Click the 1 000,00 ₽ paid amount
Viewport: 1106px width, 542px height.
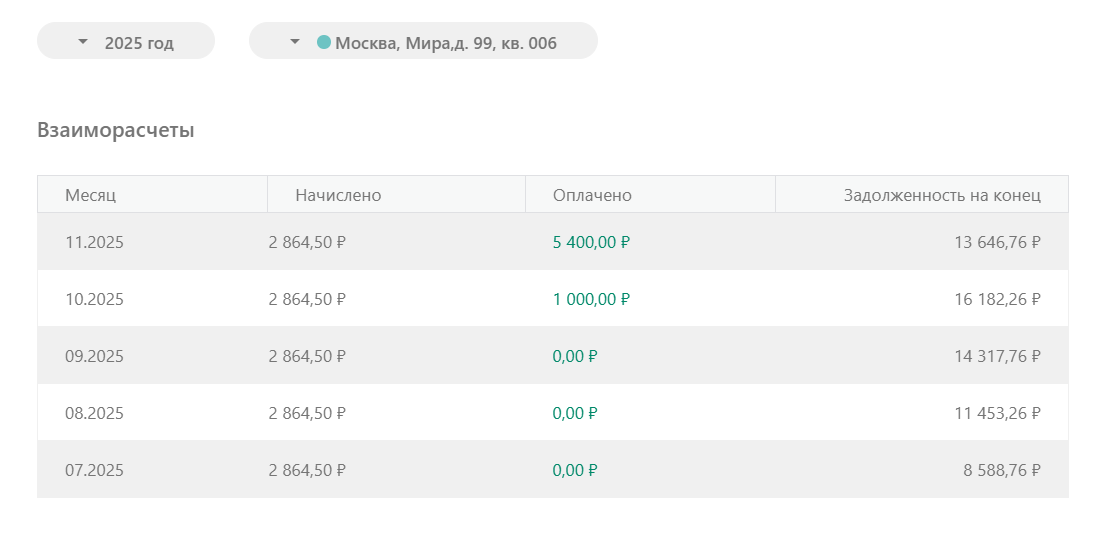(x=591, y=299)
